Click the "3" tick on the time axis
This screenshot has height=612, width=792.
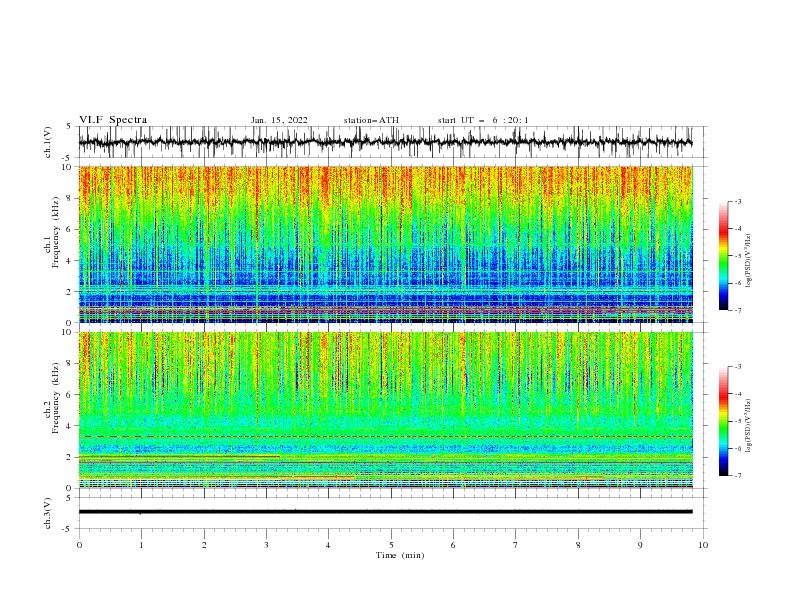pos(266,545)
